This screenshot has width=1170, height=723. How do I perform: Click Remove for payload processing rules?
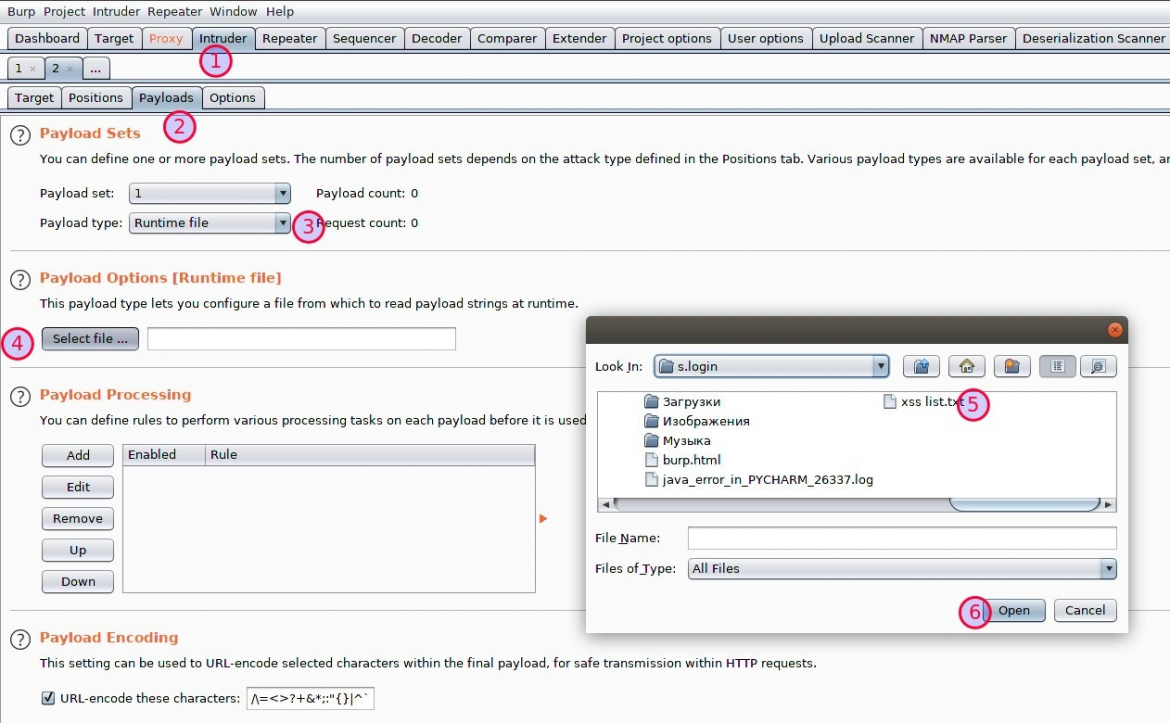tap(78, 519)
